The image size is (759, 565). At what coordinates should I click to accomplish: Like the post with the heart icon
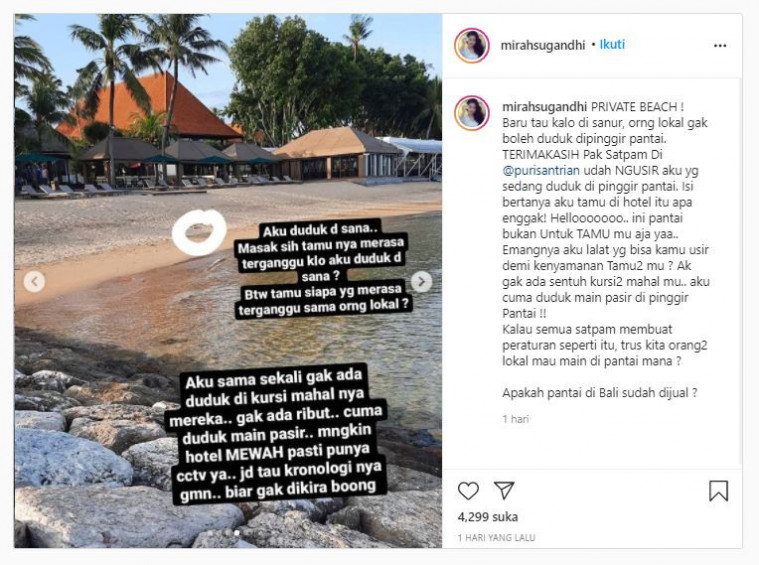(468, 491)
